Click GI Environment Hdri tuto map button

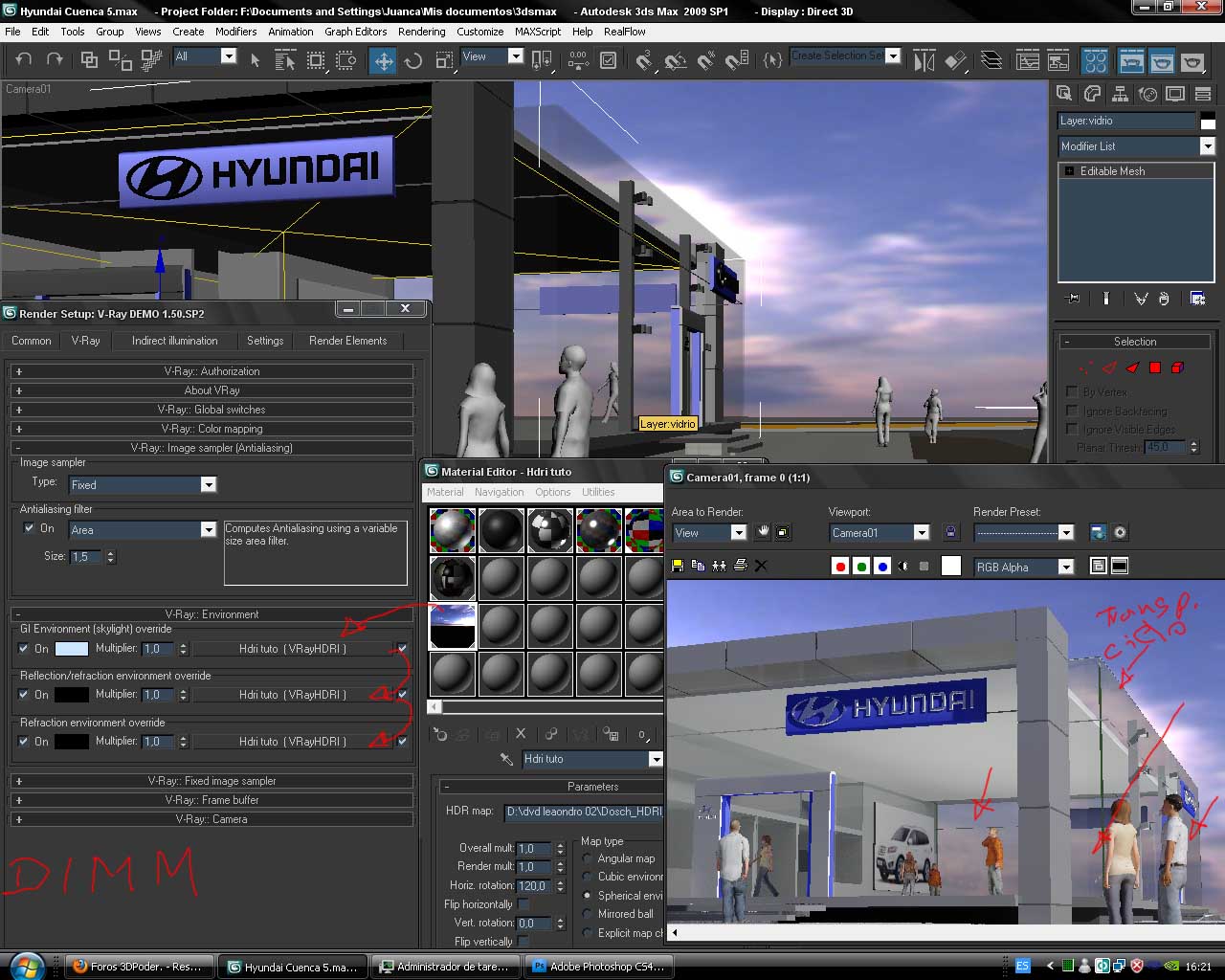(x=293, y=649)
